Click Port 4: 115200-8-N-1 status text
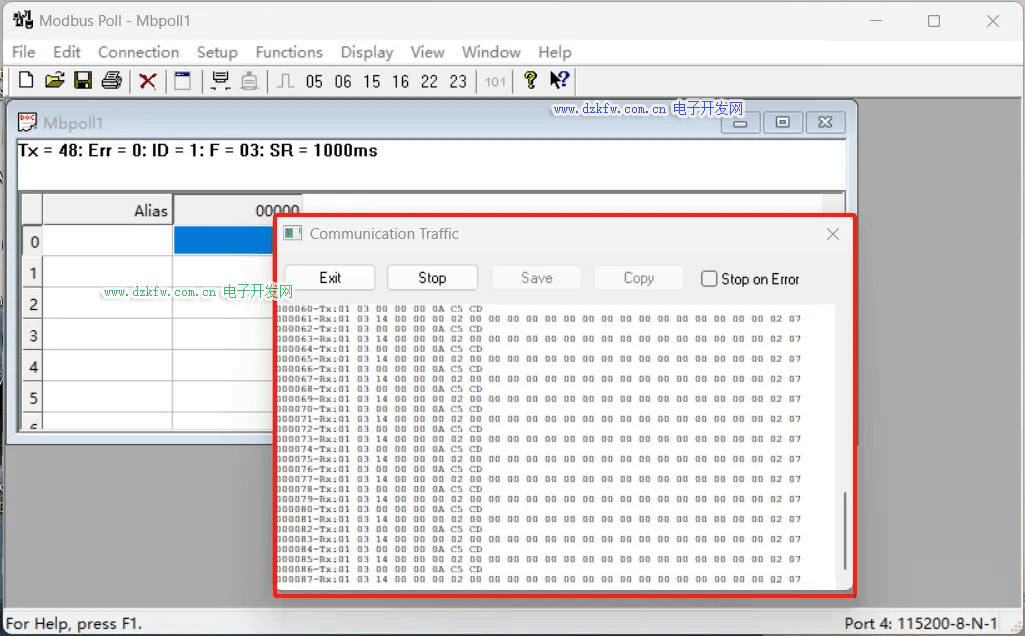 (920, 623)
